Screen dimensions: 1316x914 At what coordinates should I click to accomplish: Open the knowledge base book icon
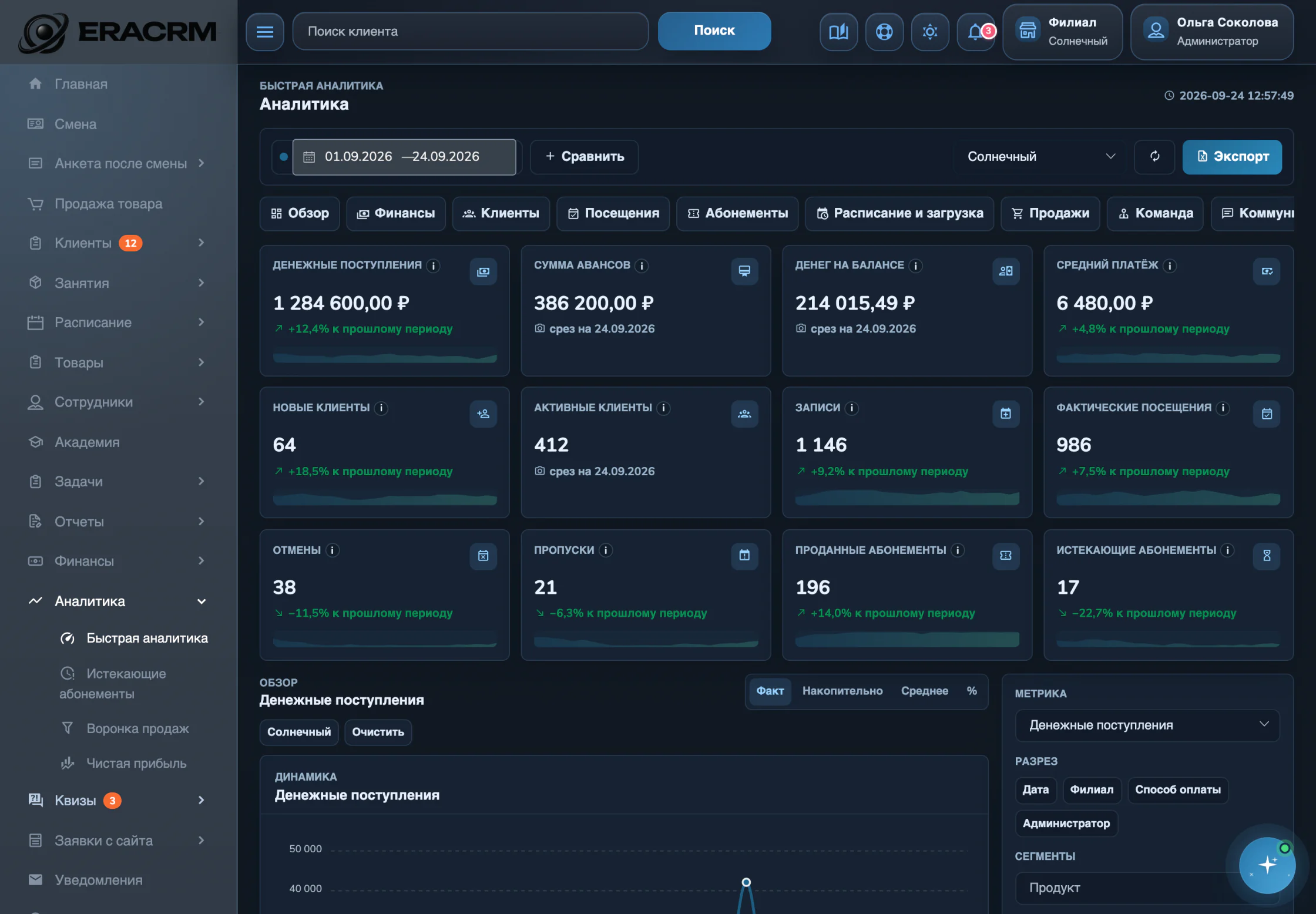838,32
